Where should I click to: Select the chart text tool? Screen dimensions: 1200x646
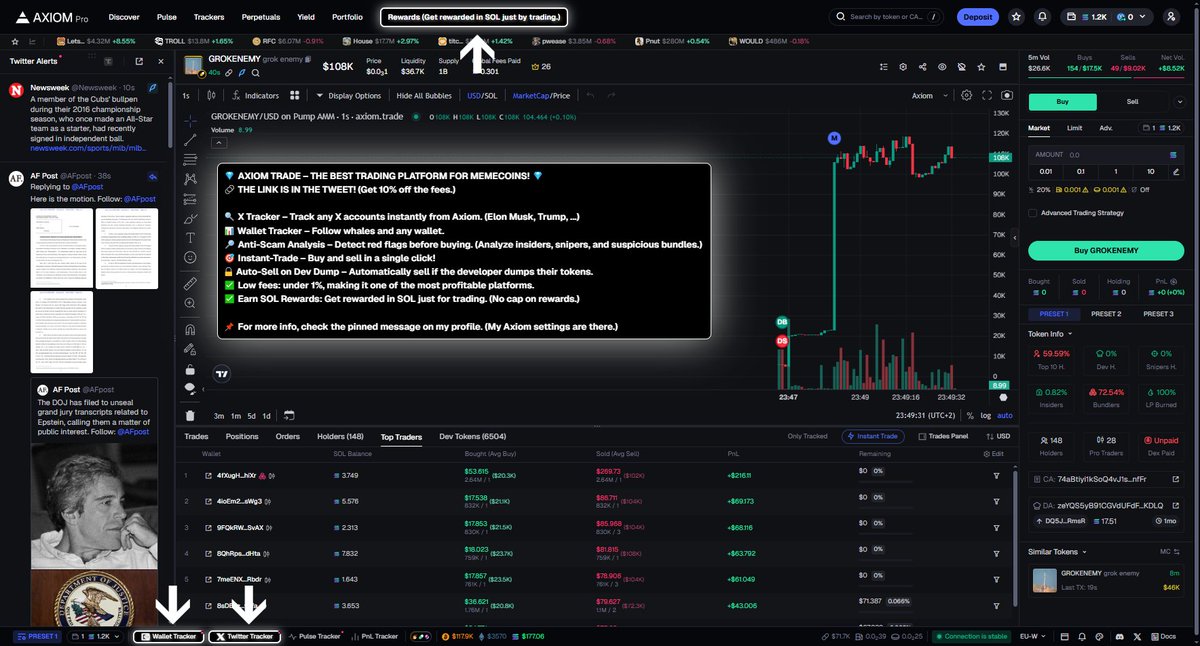(x=190, y=238)
